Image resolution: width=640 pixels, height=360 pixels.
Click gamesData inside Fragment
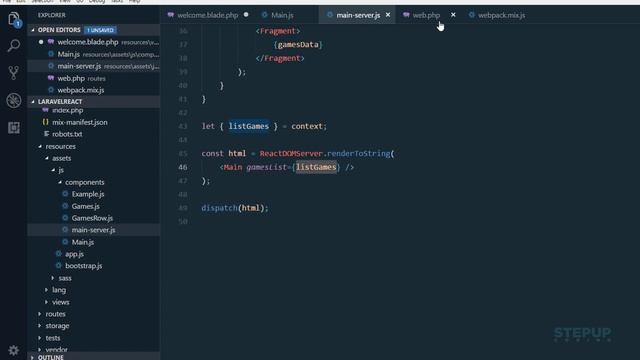(298, 44)
